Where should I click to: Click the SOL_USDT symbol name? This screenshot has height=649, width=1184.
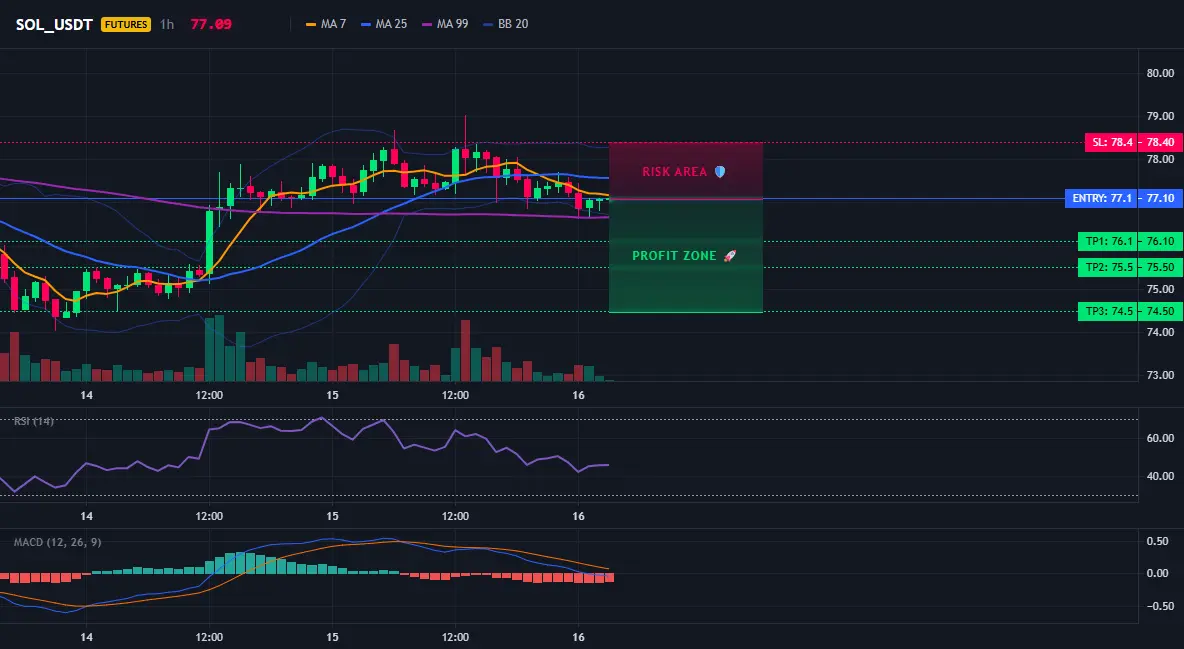(x=54, y=24)
